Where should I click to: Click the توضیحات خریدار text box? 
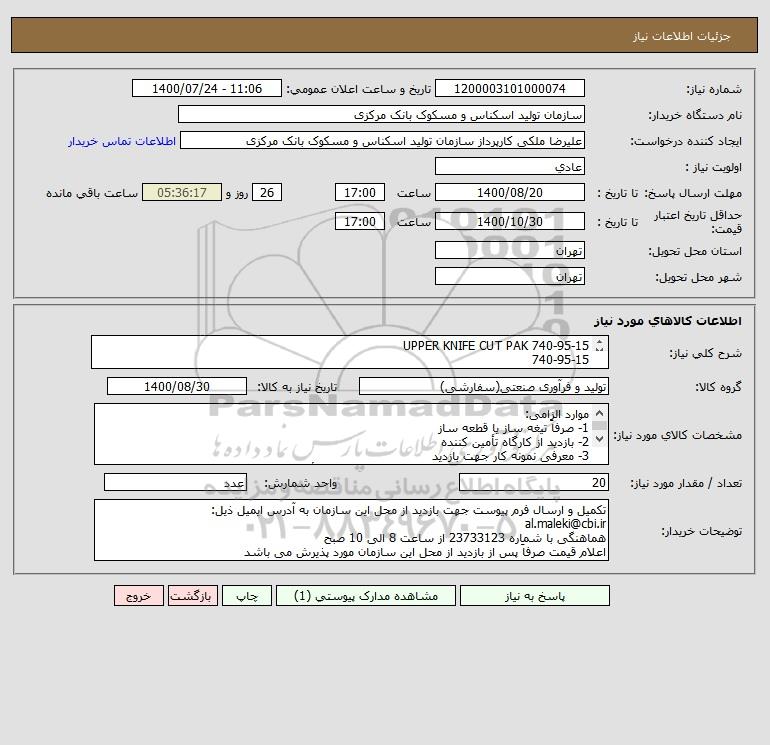[351, 530]
